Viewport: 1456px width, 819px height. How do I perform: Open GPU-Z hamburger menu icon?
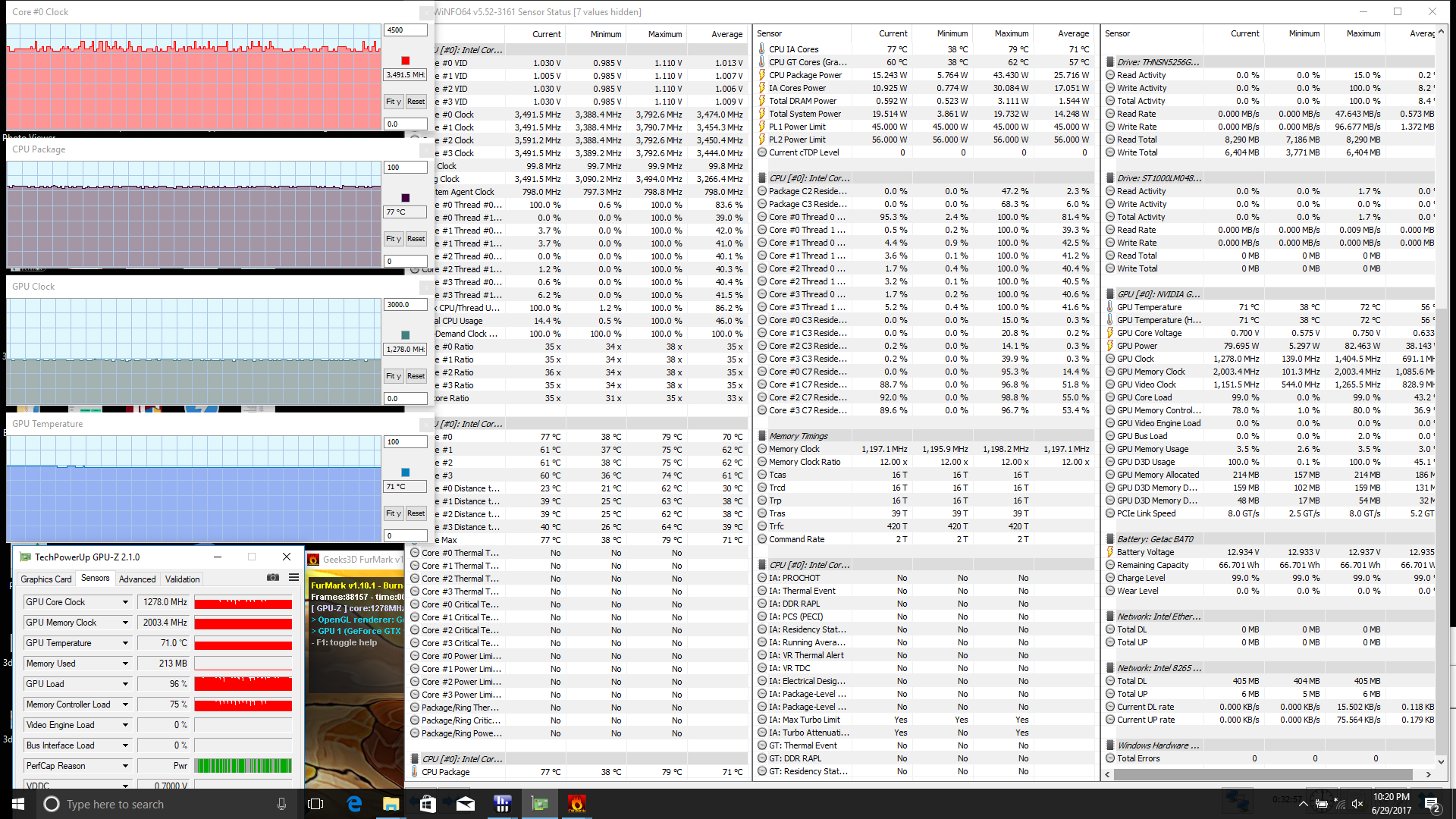coord(293,578)
